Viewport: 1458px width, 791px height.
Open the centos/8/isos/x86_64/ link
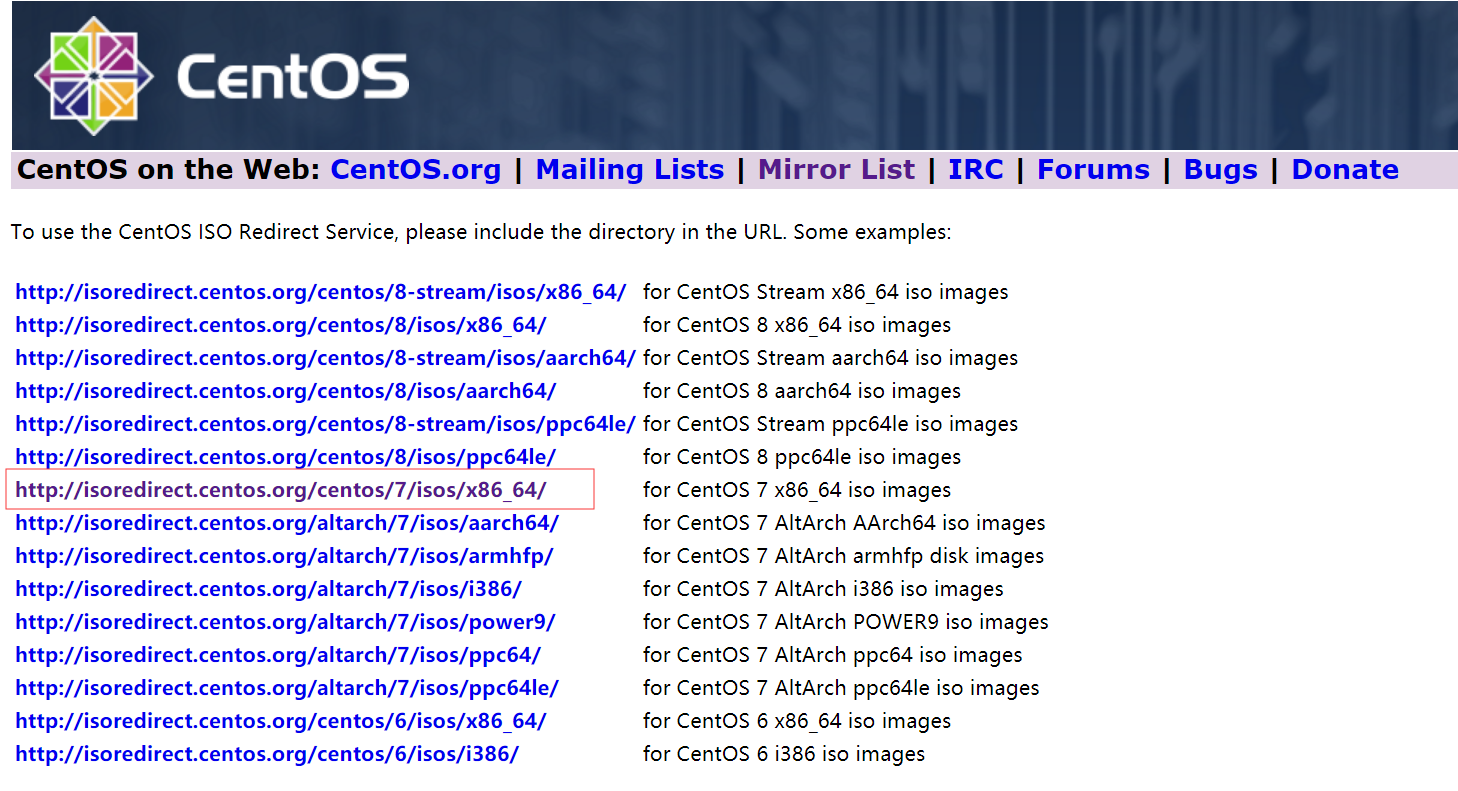coord(281,325)
